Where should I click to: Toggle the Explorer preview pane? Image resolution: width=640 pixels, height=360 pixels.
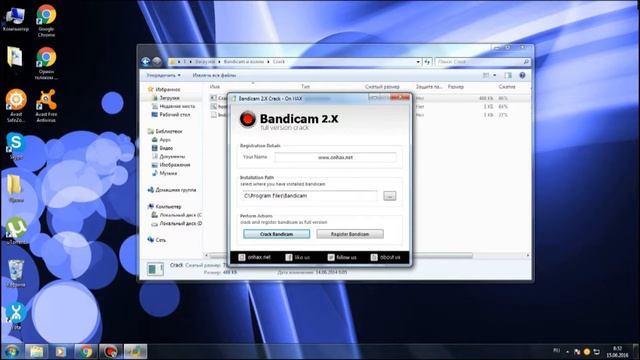pos(508,76)
